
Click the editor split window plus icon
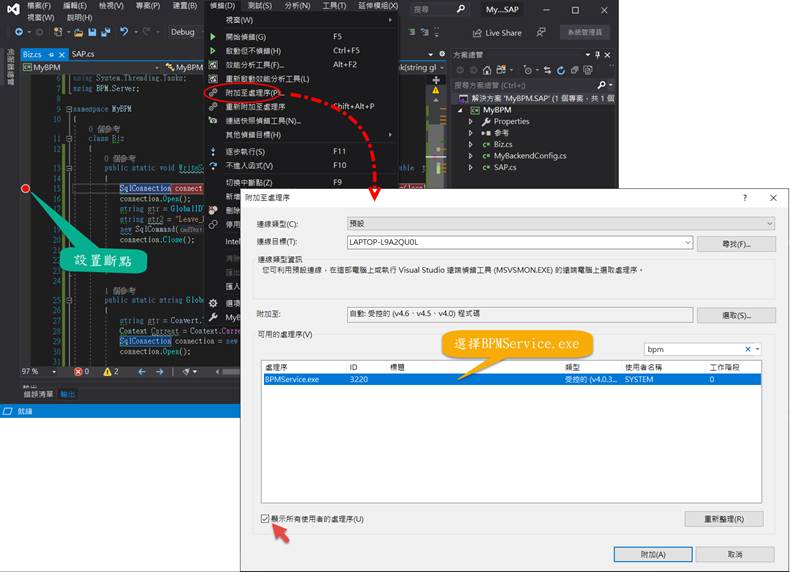coord(436,80)
